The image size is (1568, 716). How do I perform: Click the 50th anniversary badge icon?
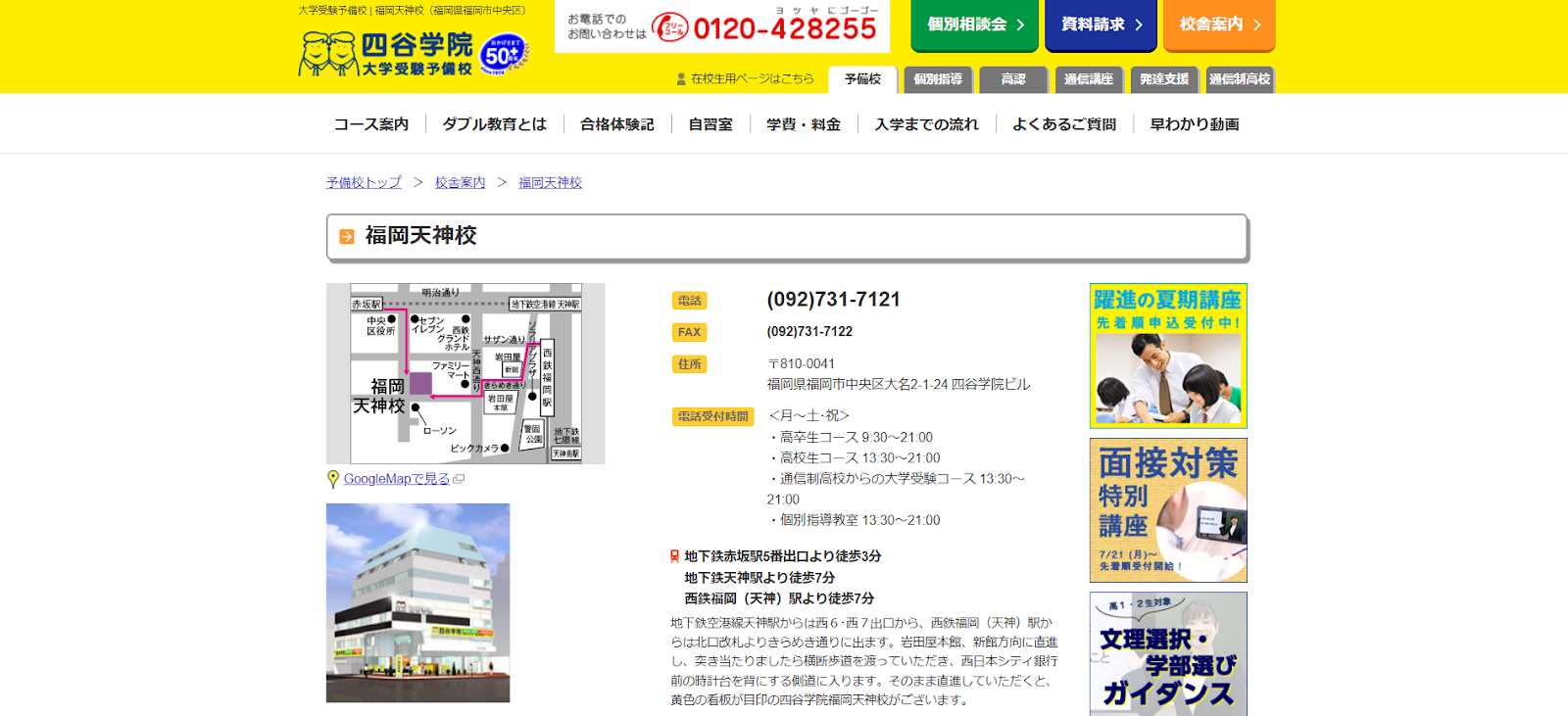click(x=505, y=55)
